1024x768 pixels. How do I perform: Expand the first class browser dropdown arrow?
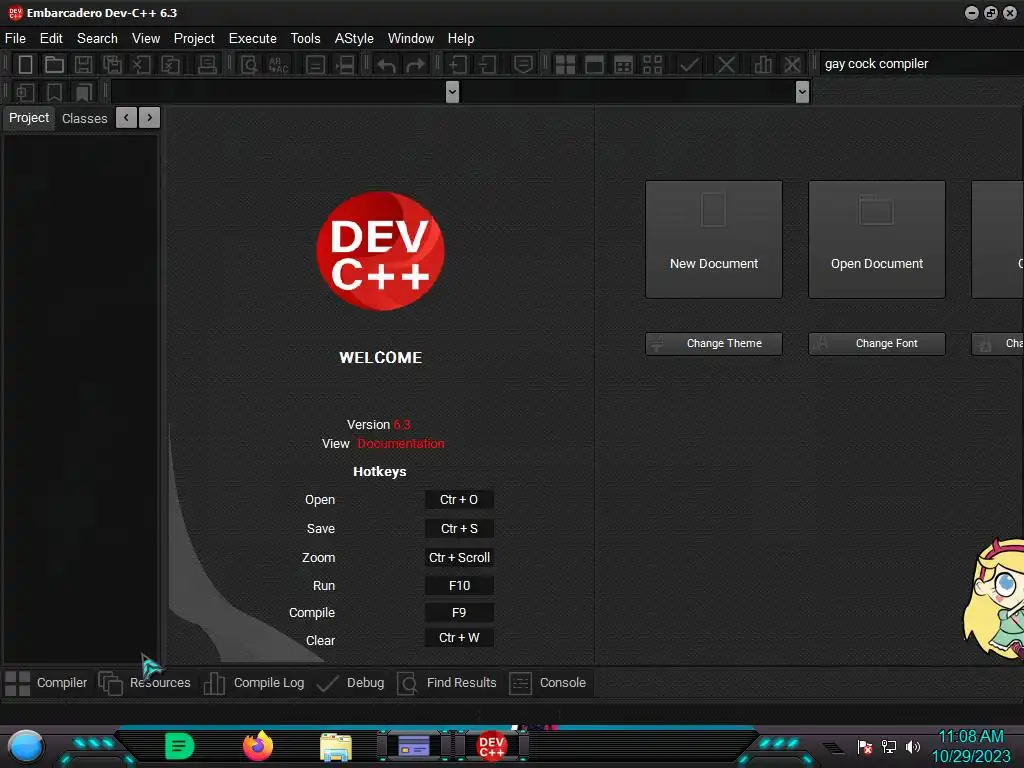pos(452,91)
